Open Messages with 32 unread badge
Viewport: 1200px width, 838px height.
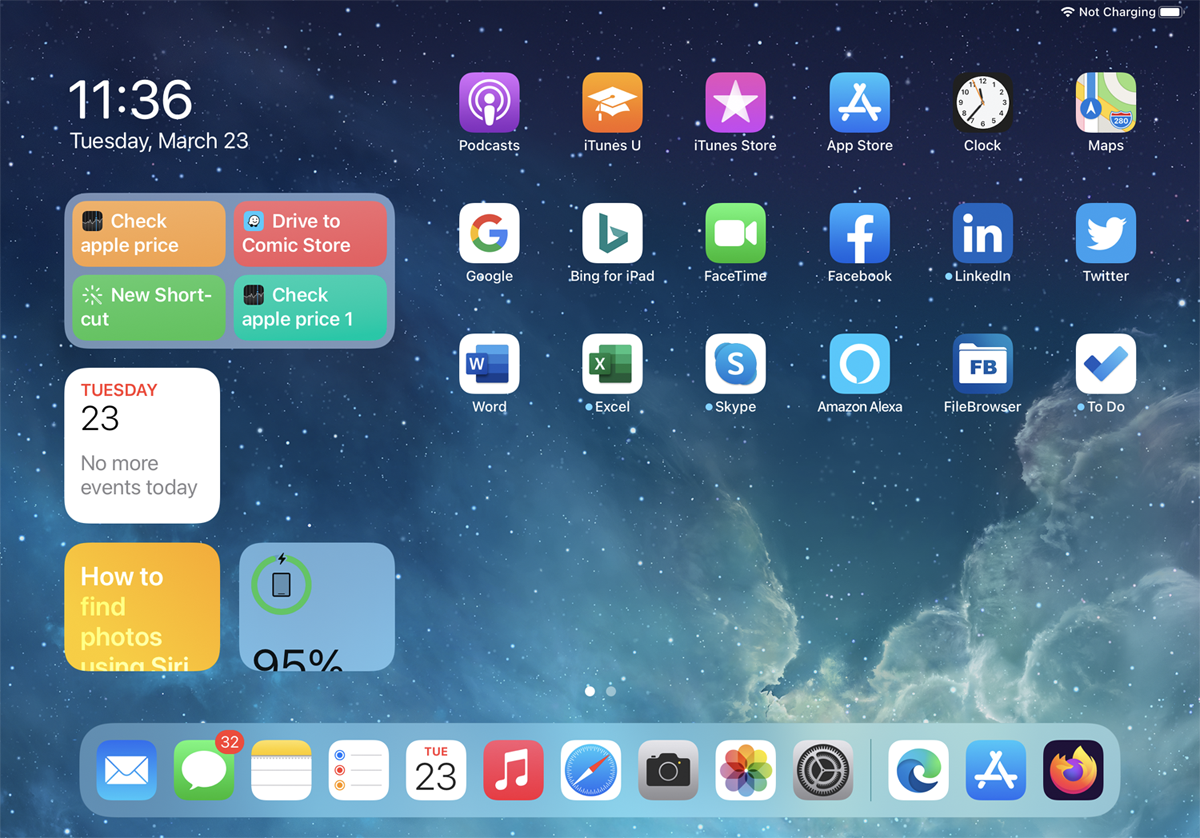coord(204,770)
